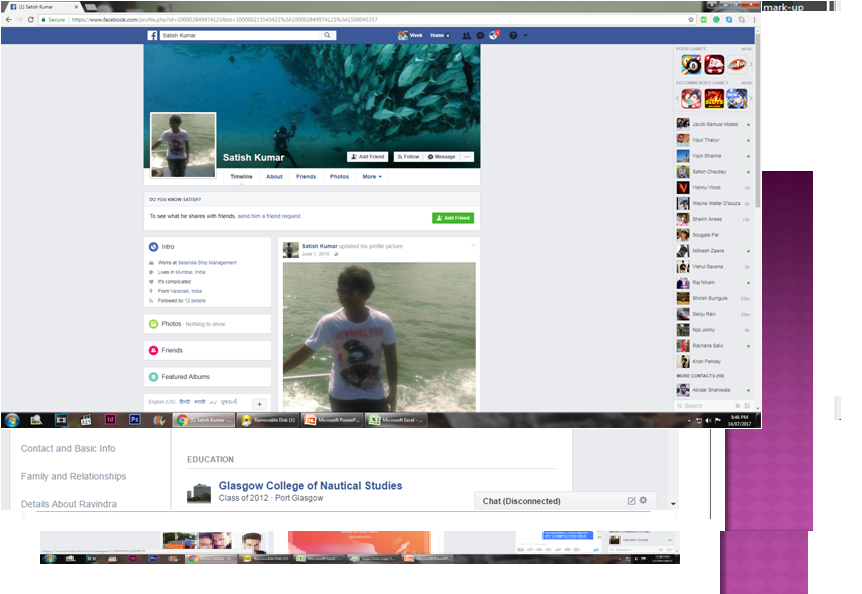This screenshot has height=594, width=862.
Task: Open chat settings gear icon
Action: point(644,500)
